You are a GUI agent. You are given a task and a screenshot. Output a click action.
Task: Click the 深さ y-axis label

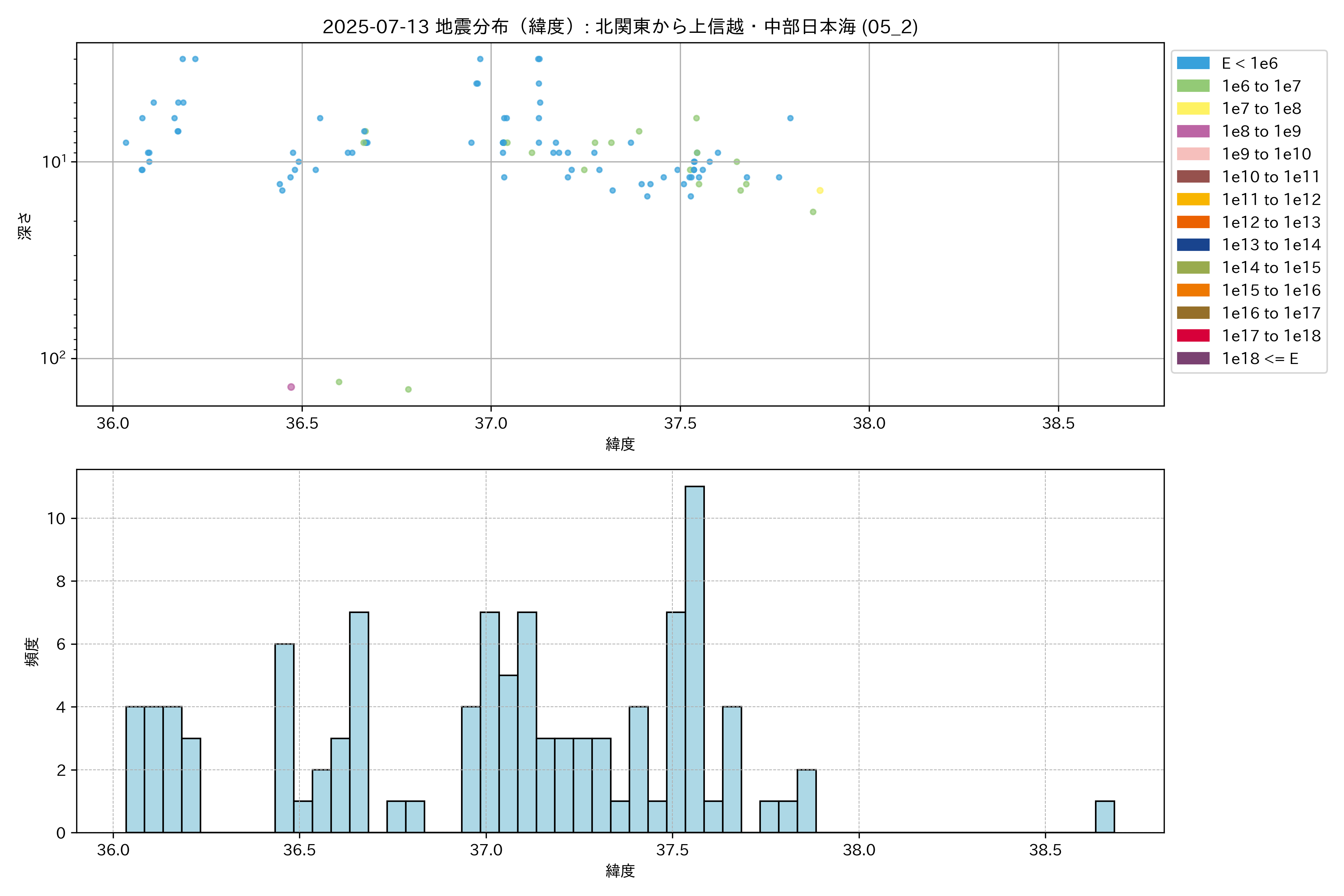coord(25,226)
